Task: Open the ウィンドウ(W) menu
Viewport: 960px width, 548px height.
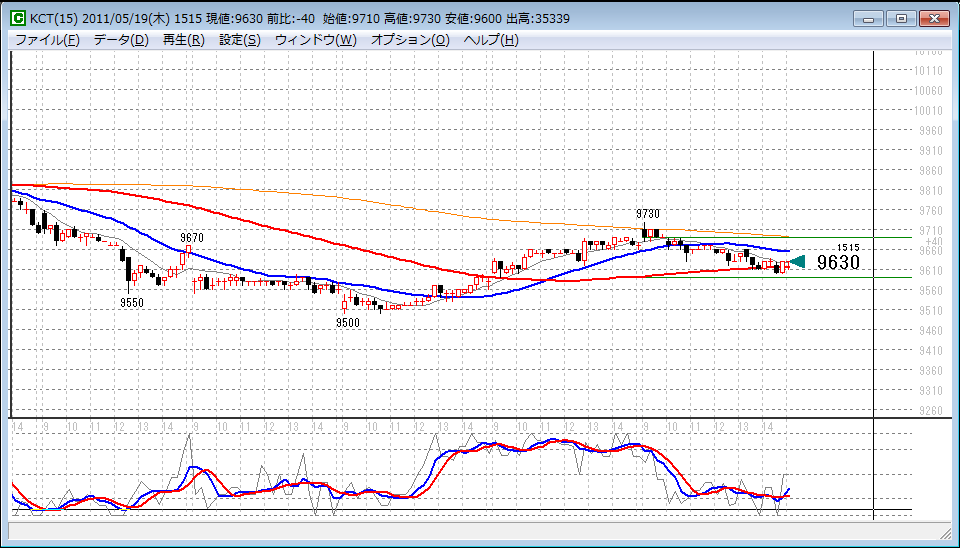Action: point(315,40)
